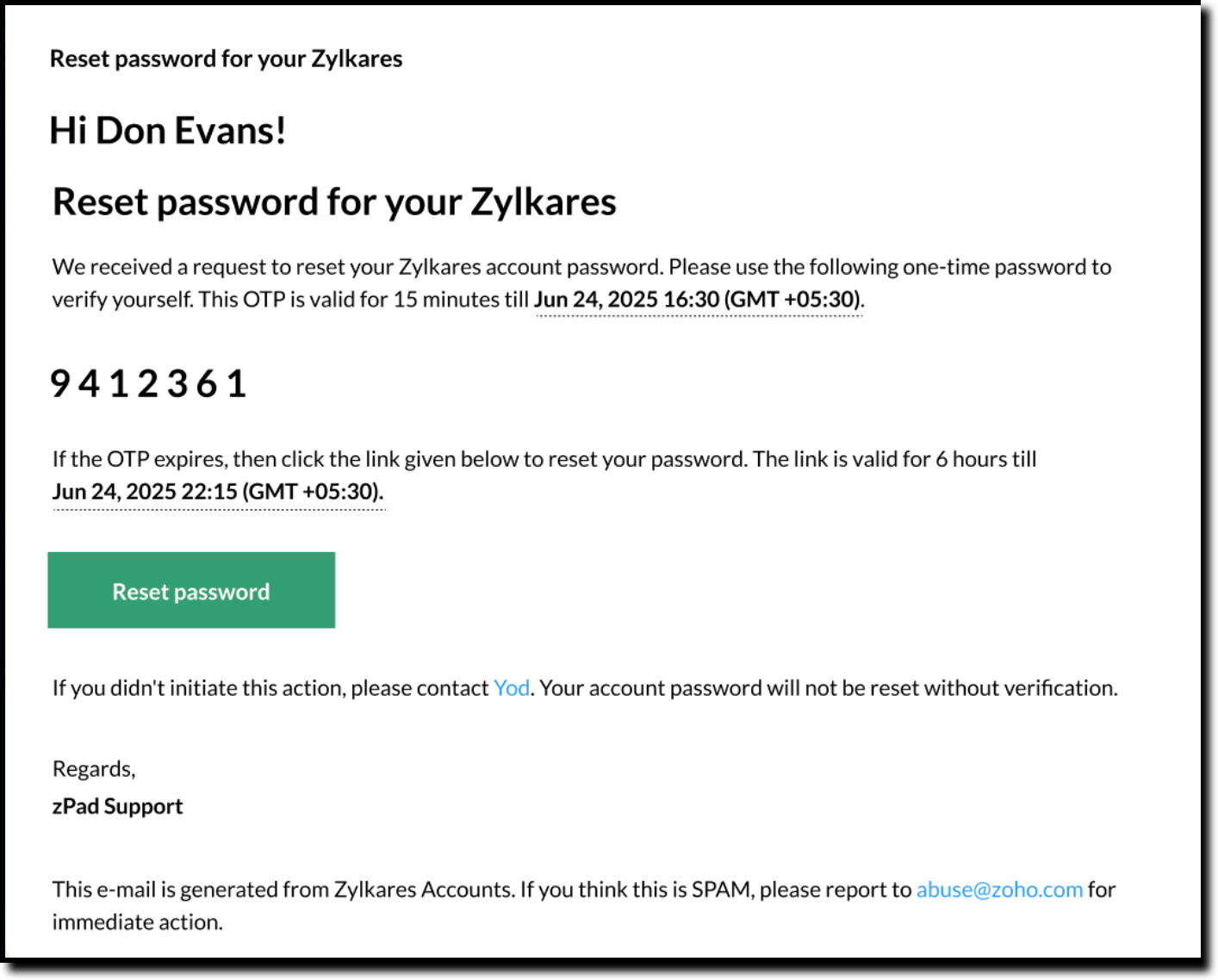Click the 'immediate action.' text at the bottom
Image resolution: width=1218 pixels, height=980 pixels.
[137, 922]
